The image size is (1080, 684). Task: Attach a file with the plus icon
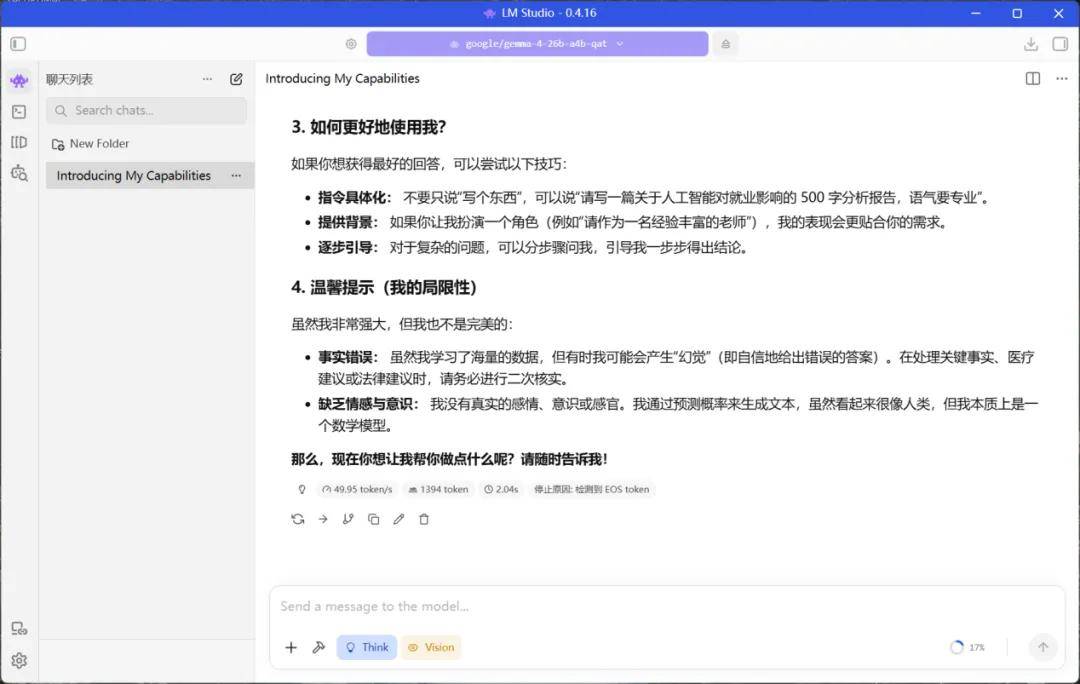291,647
